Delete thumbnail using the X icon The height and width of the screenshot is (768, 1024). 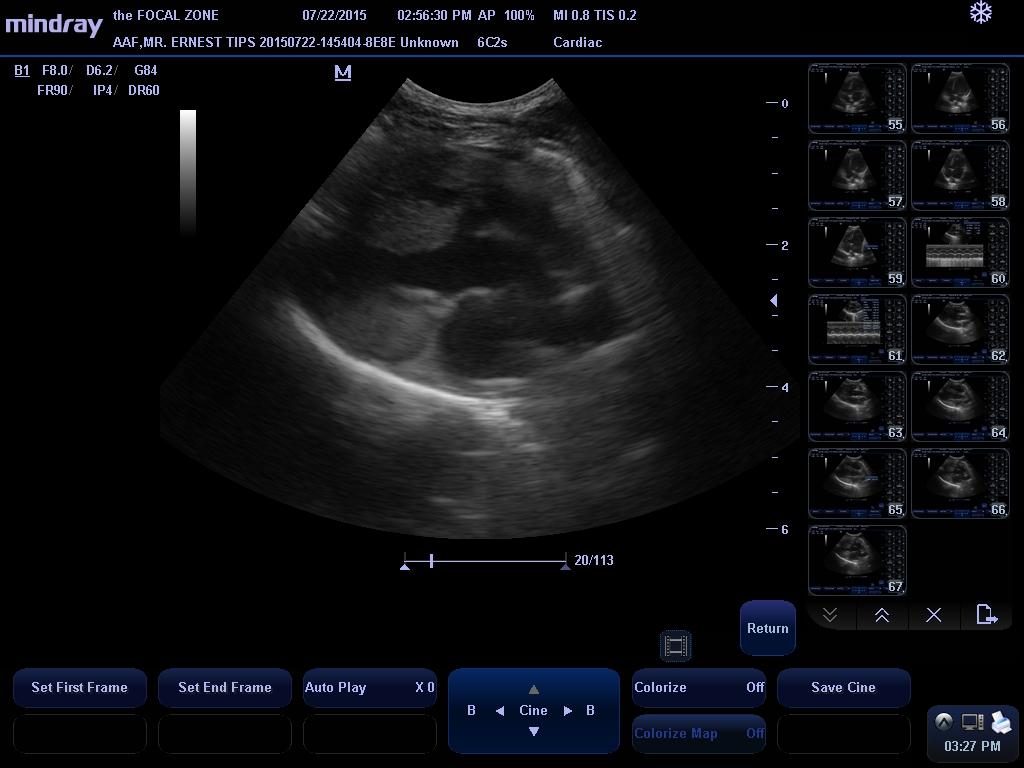point(933,615)
